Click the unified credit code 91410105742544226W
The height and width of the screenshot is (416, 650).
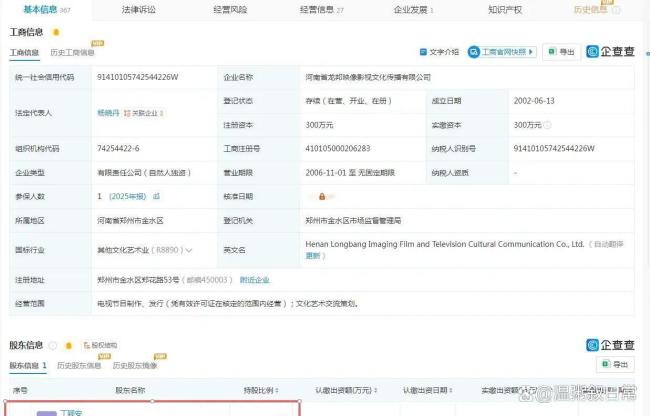[138, 77]
